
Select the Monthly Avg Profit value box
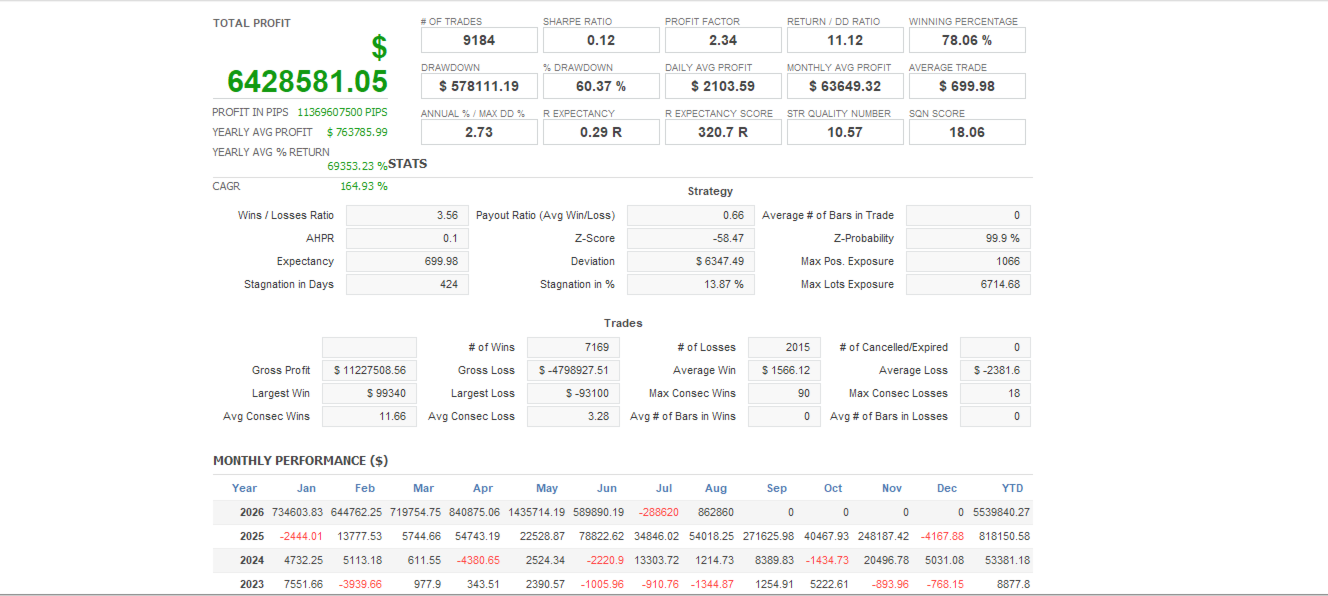[845, 86]
